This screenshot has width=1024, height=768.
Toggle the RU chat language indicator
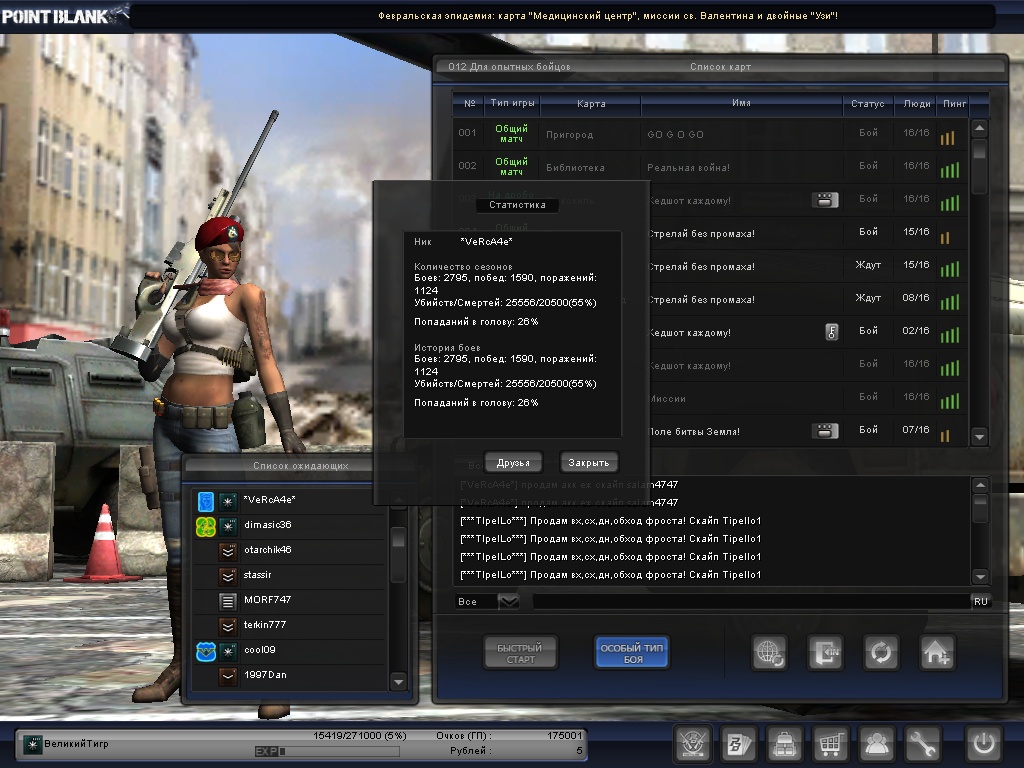pyautogui.click(x=981, y=601)
